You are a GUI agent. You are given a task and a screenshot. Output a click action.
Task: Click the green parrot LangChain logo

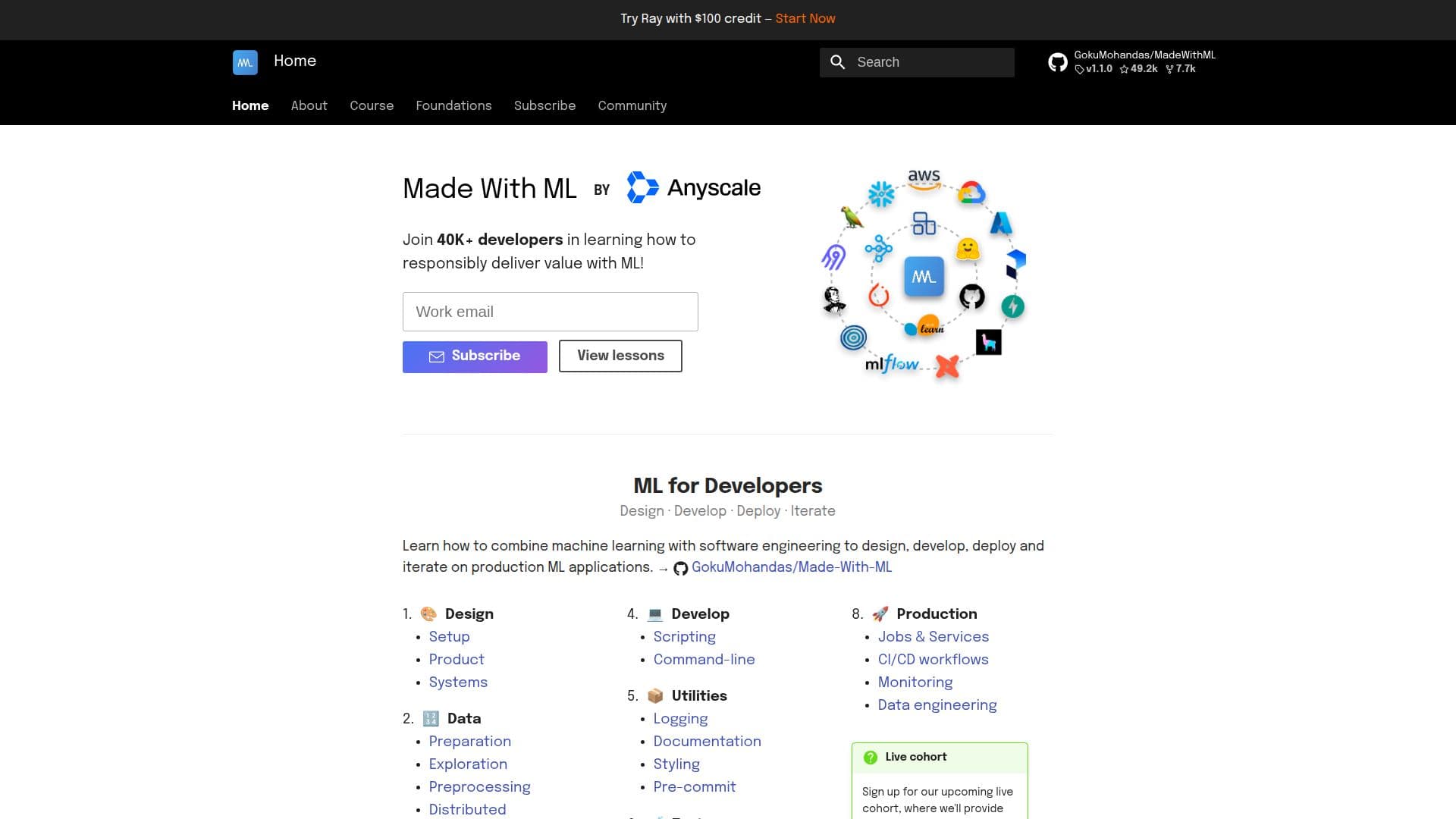[852, 218]
